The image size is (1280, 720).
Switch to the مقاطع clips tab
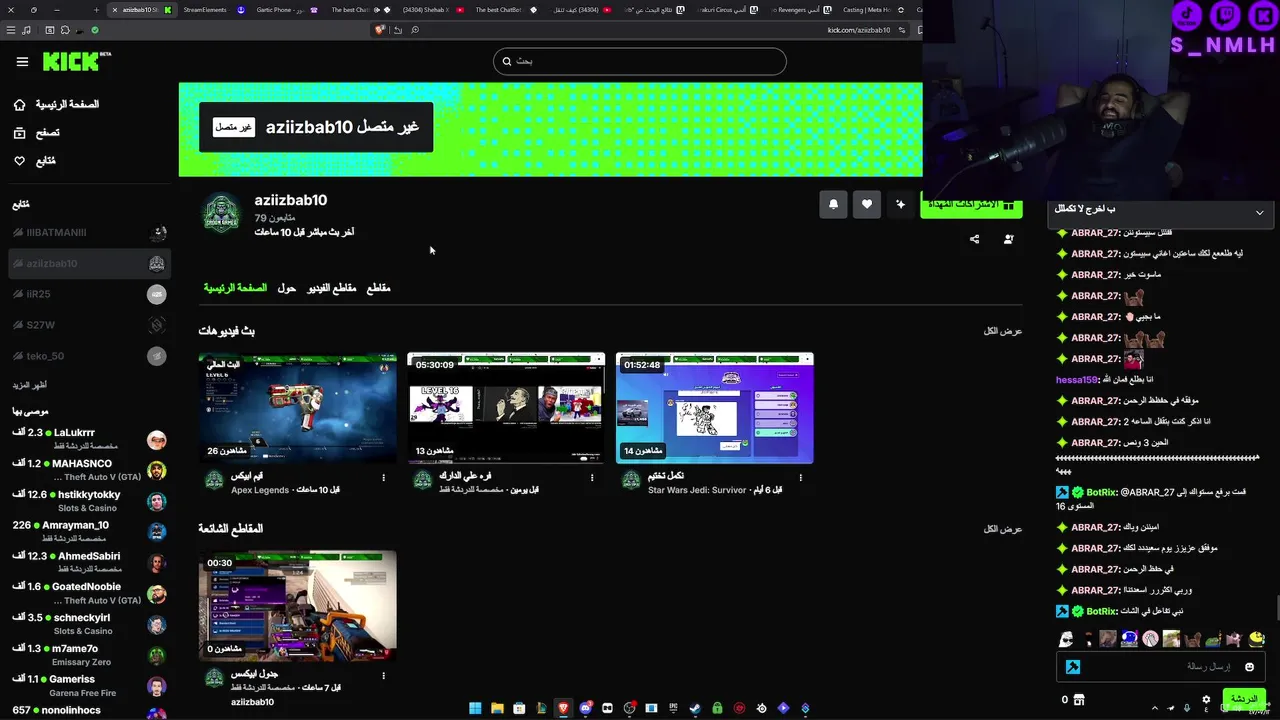[x=378, y=288]
